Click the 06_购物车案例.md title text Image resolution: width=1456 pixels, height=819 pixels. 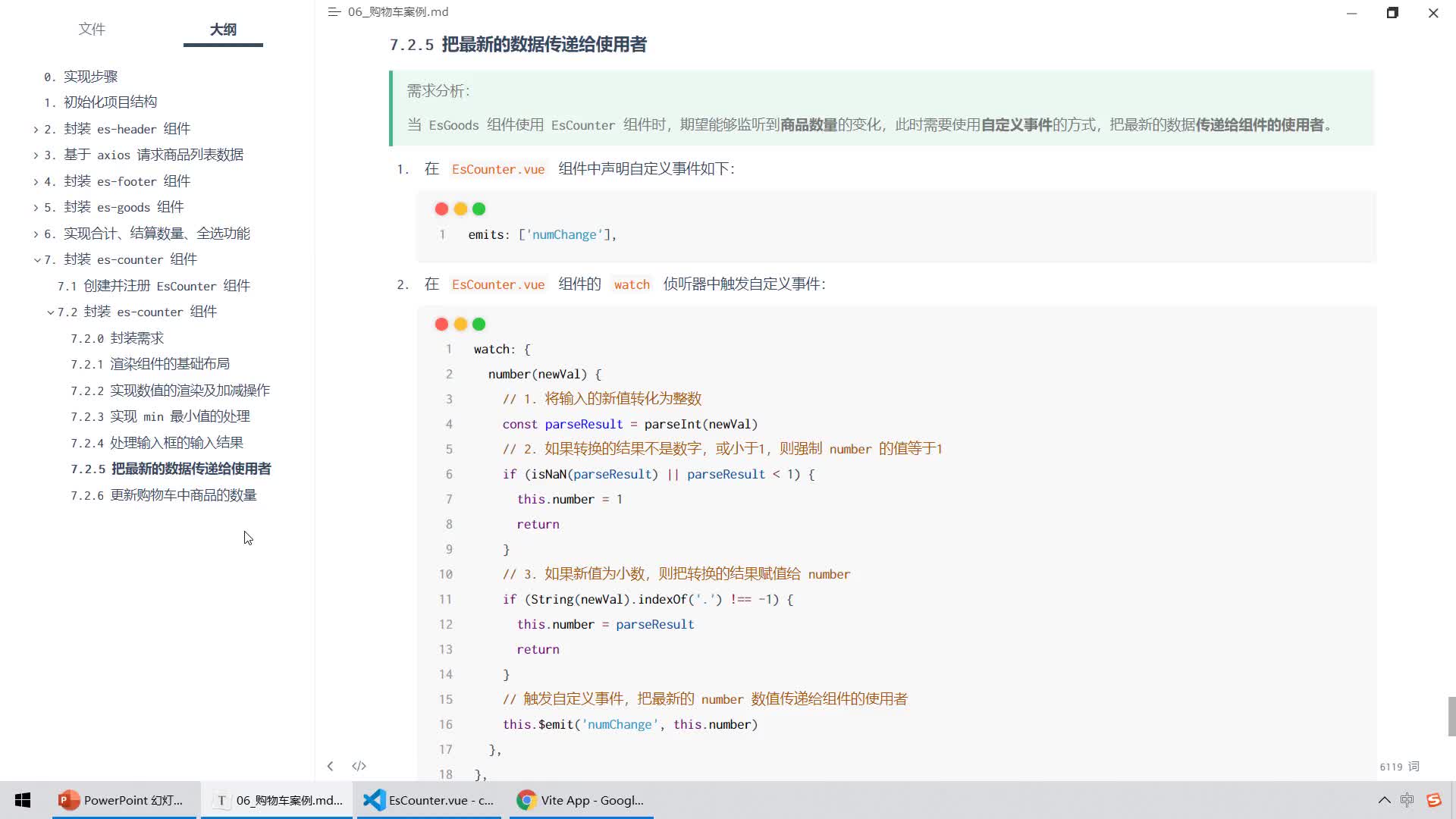[x=398, y=12]
